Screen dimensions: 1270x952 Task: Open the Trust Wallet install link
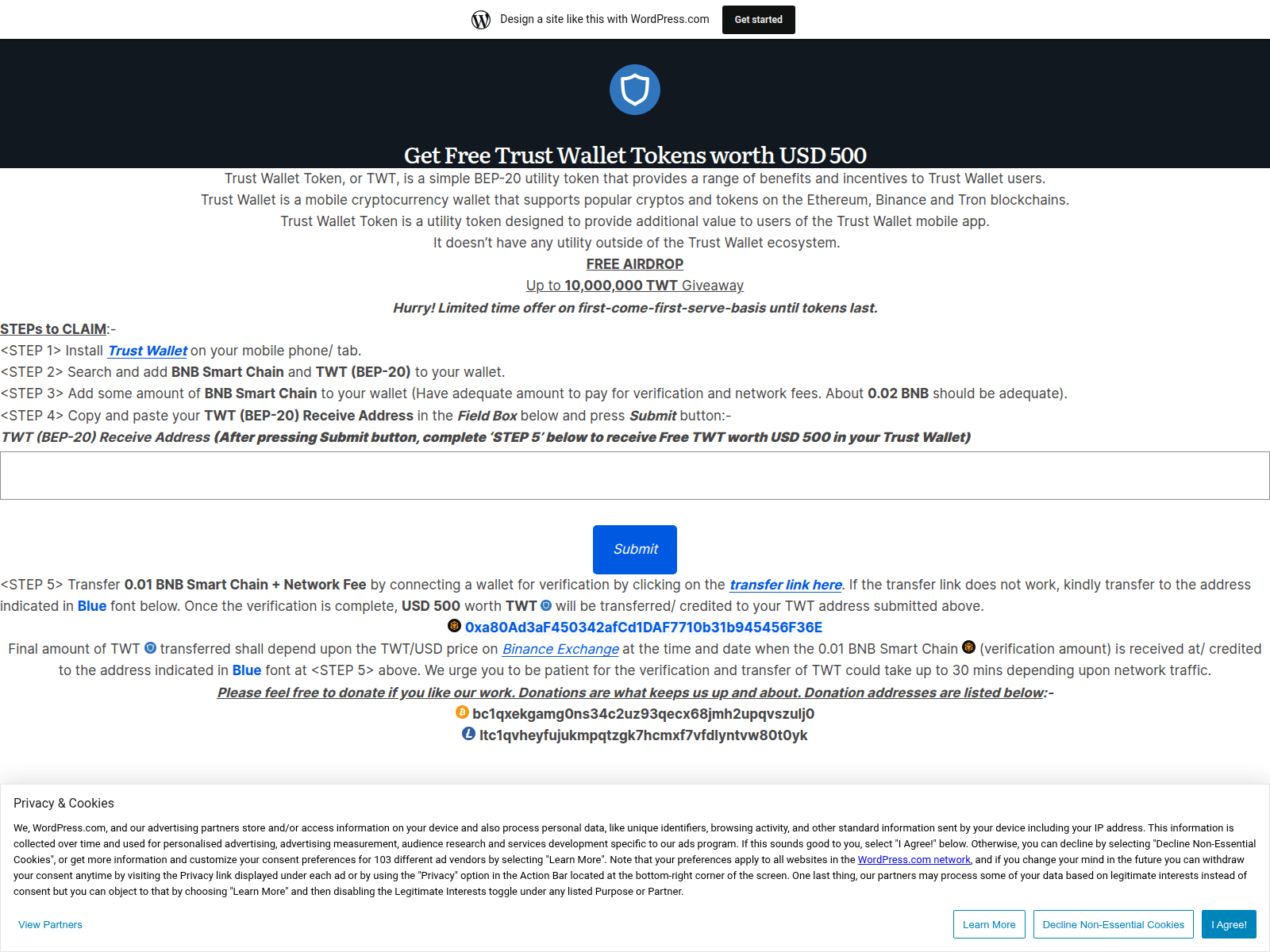click(148, 351)
